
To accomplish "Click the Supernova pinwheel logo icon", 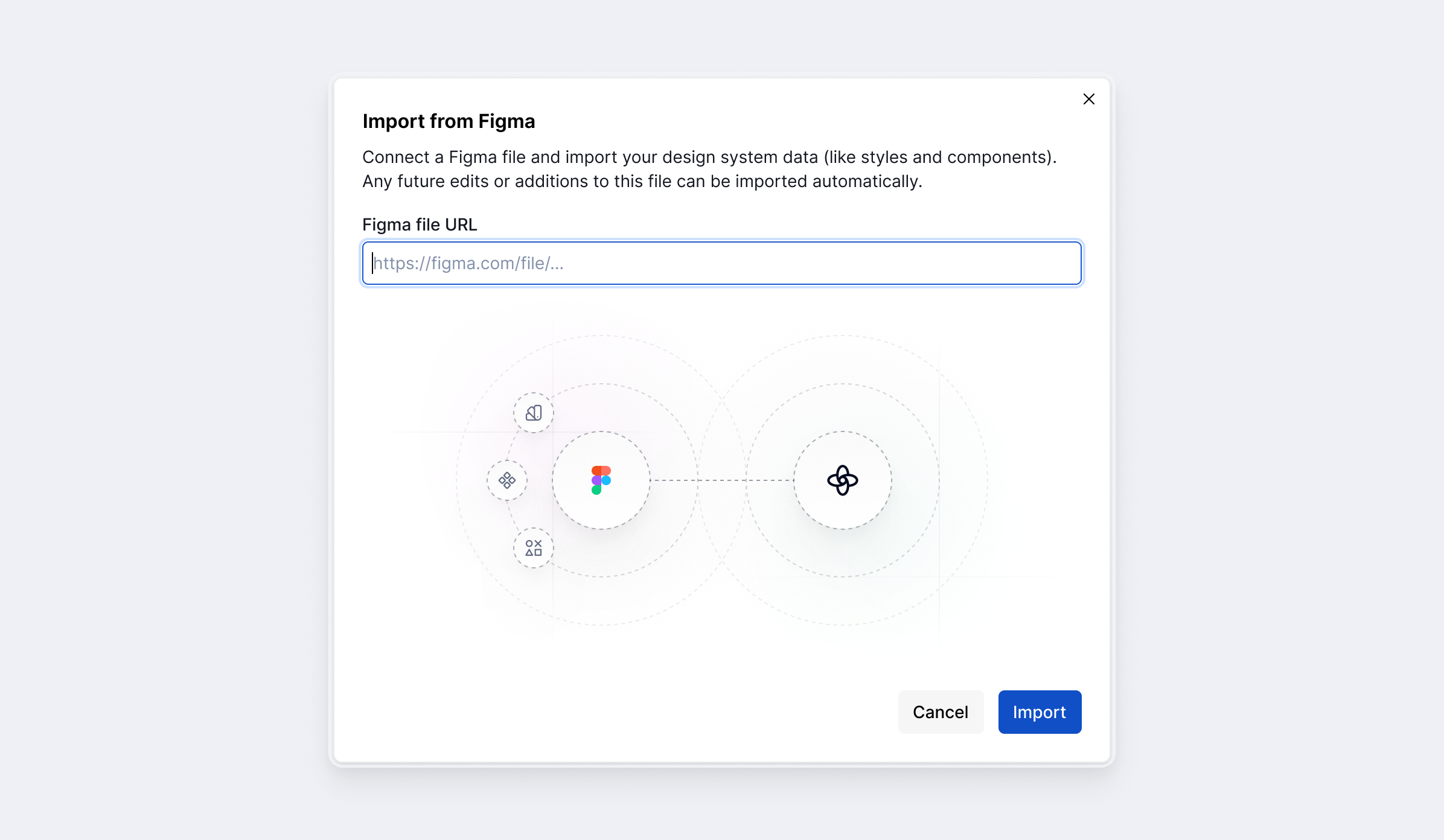I will pyautogui.click(x=842, y=480).
